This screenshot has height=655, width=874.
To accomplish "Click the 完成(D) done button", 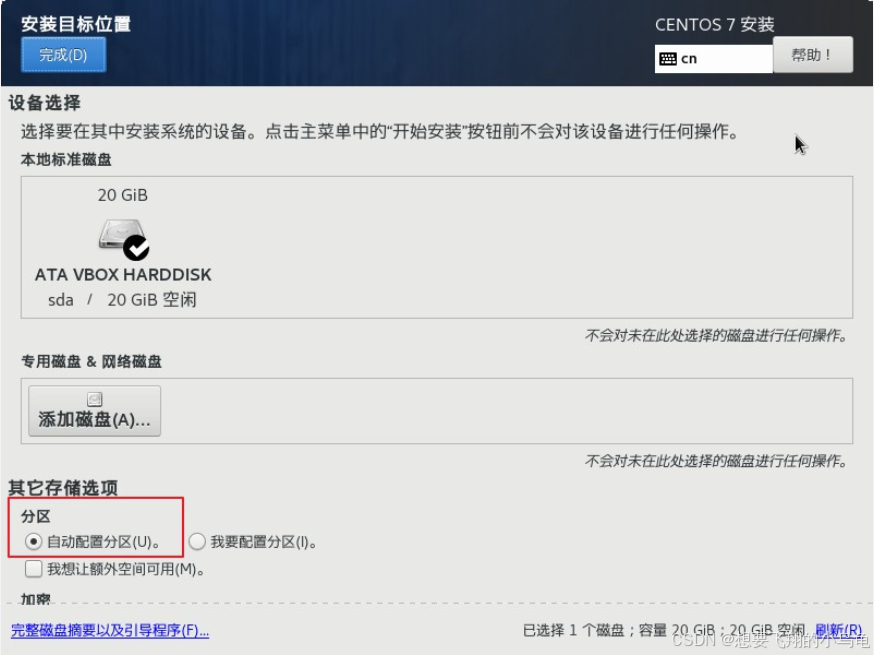I will pyautogui.click(x=64, y=55).
